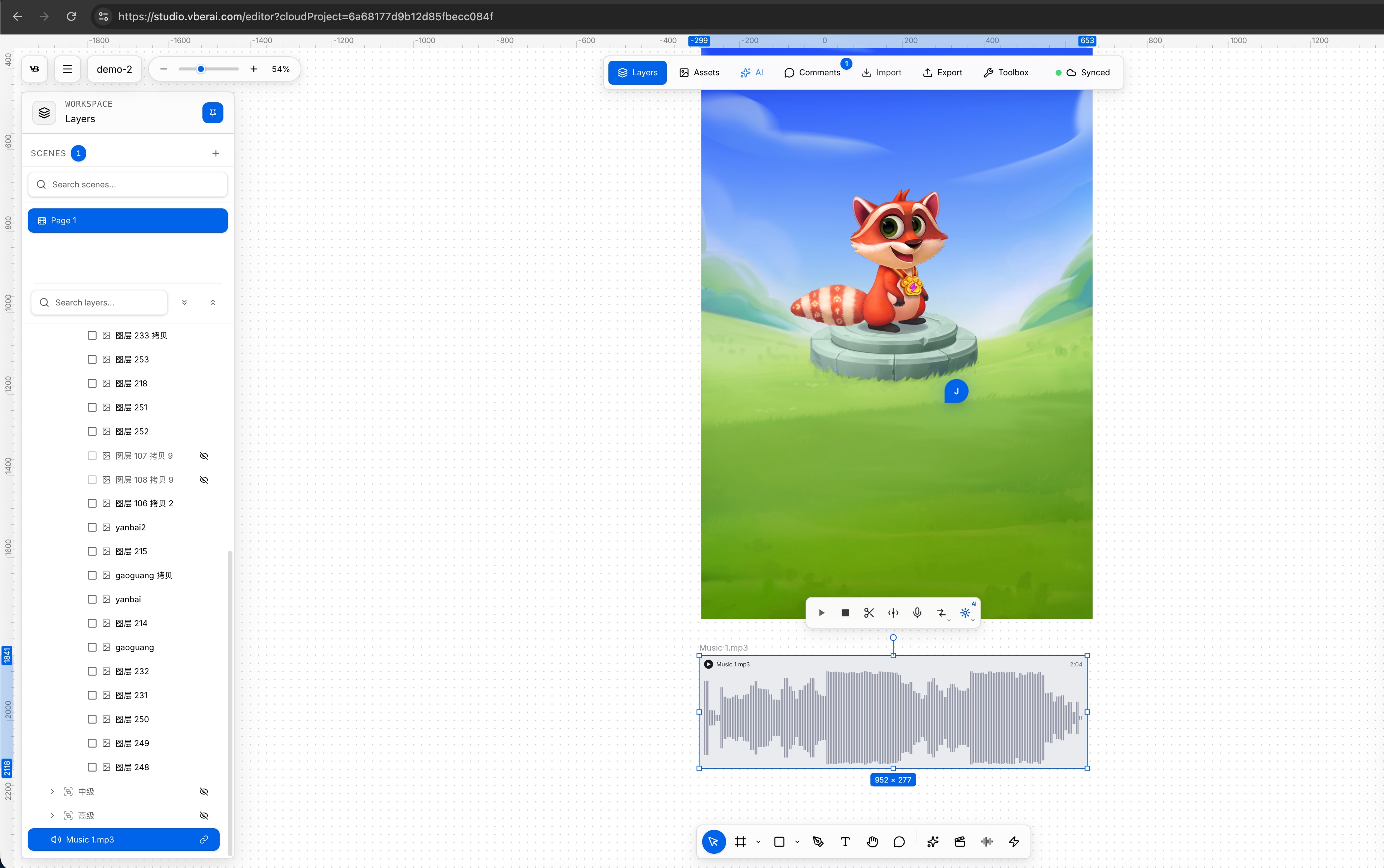1384x868 pixels.
Task: Click the VB logo home button
Action: (x=34, y=69)
